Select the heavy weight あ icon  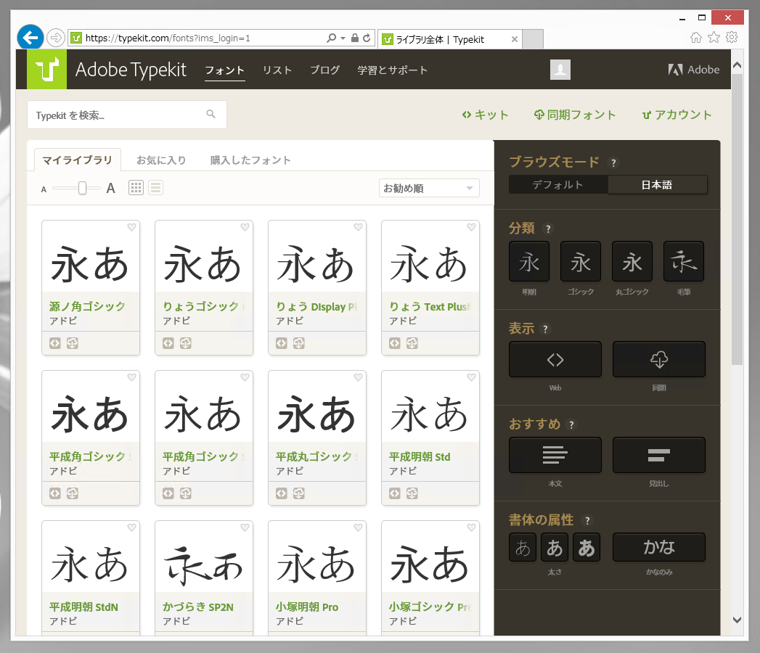pos(586,547)
